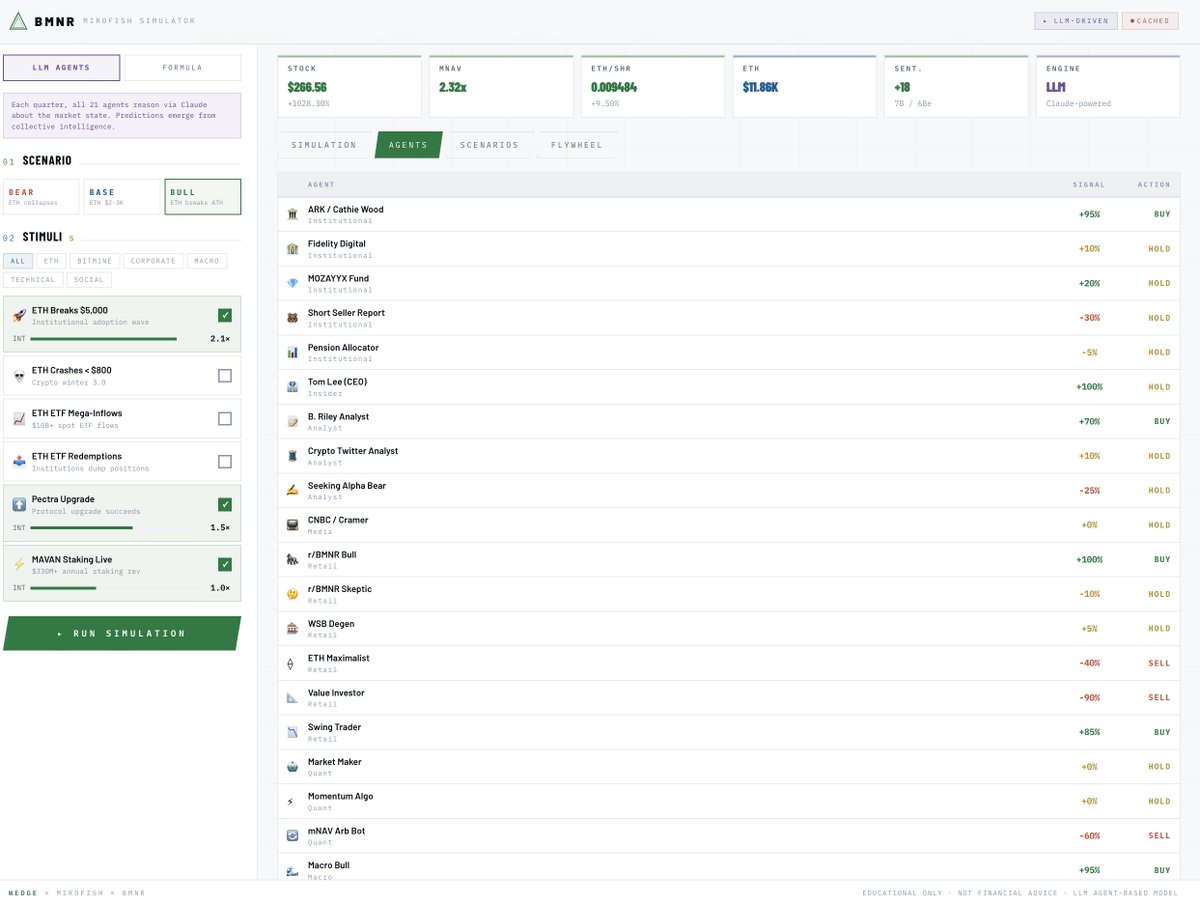1200x905 pixels.
Task: Select the LLM AGENTS mode tab
Action: pos(62,68)
